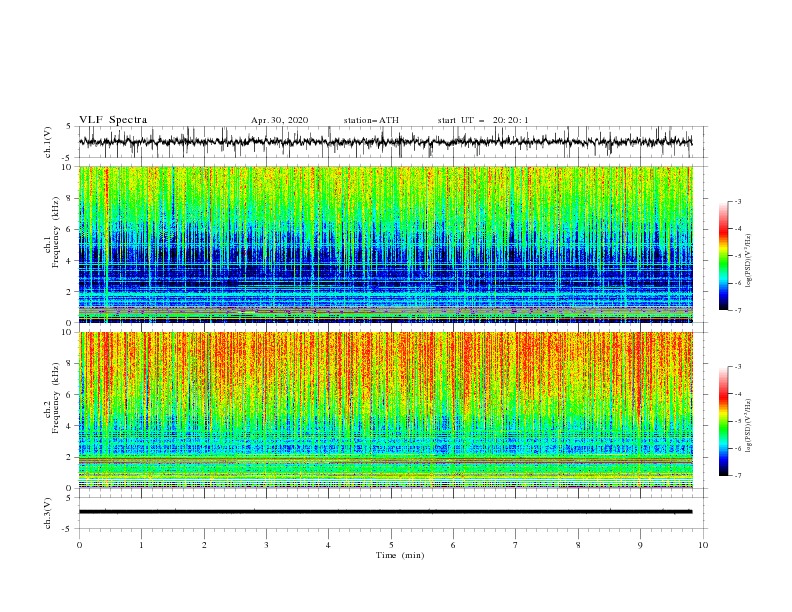Click time axis tick label '5'
Screen dimensions: 792x612
tap(391, 545)
